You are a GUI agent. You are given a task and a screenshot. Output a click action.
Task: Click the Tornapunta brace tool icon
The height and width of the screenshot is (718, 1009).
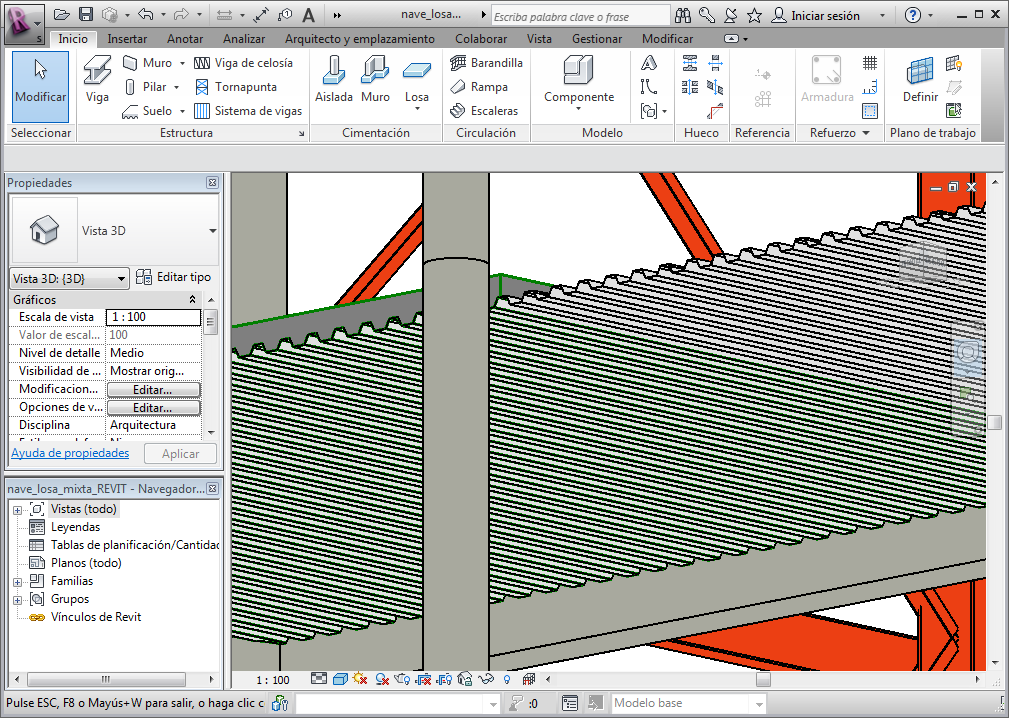point(202,87)
